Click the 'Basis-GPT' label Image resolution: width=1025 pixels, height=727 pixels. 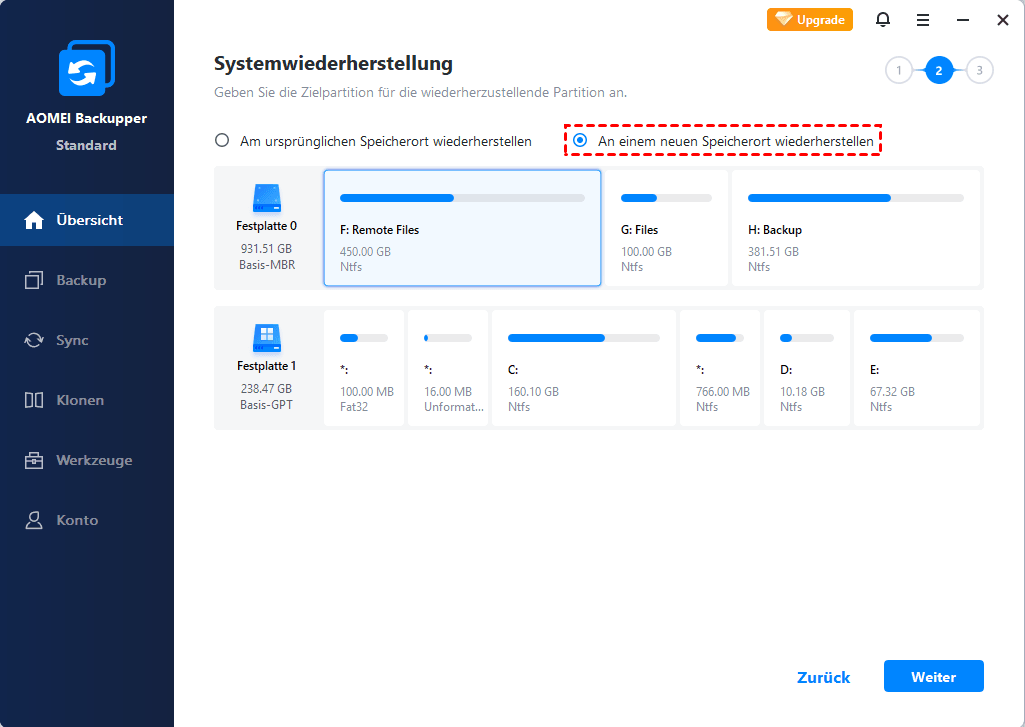coord(266,405)
